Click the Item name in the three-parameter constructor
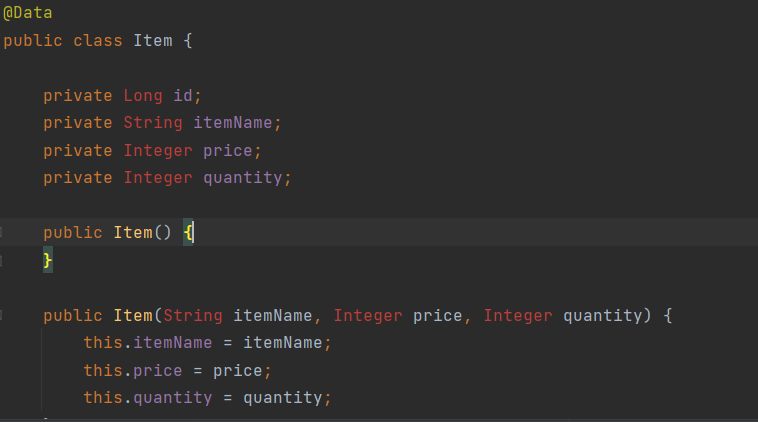The height and width of the screenshot is (422, 758). tap(133, 316)
